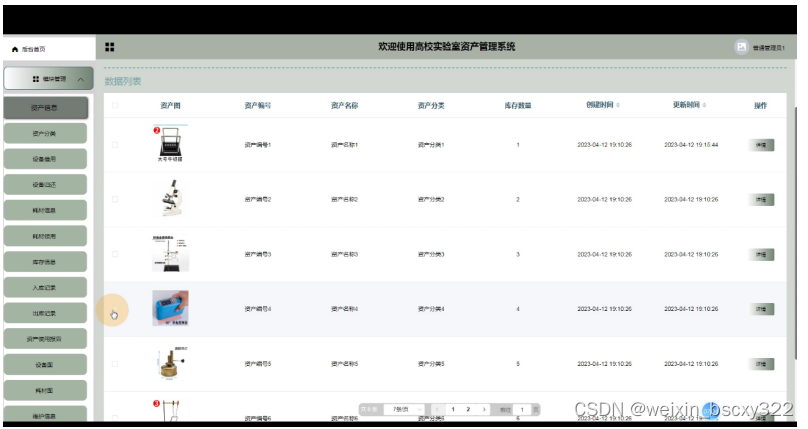The height and width of the screenshot is (429, 808).
Task: Tick the checkbox for the 资产编号3 row
Action: [x=115, y=254]
